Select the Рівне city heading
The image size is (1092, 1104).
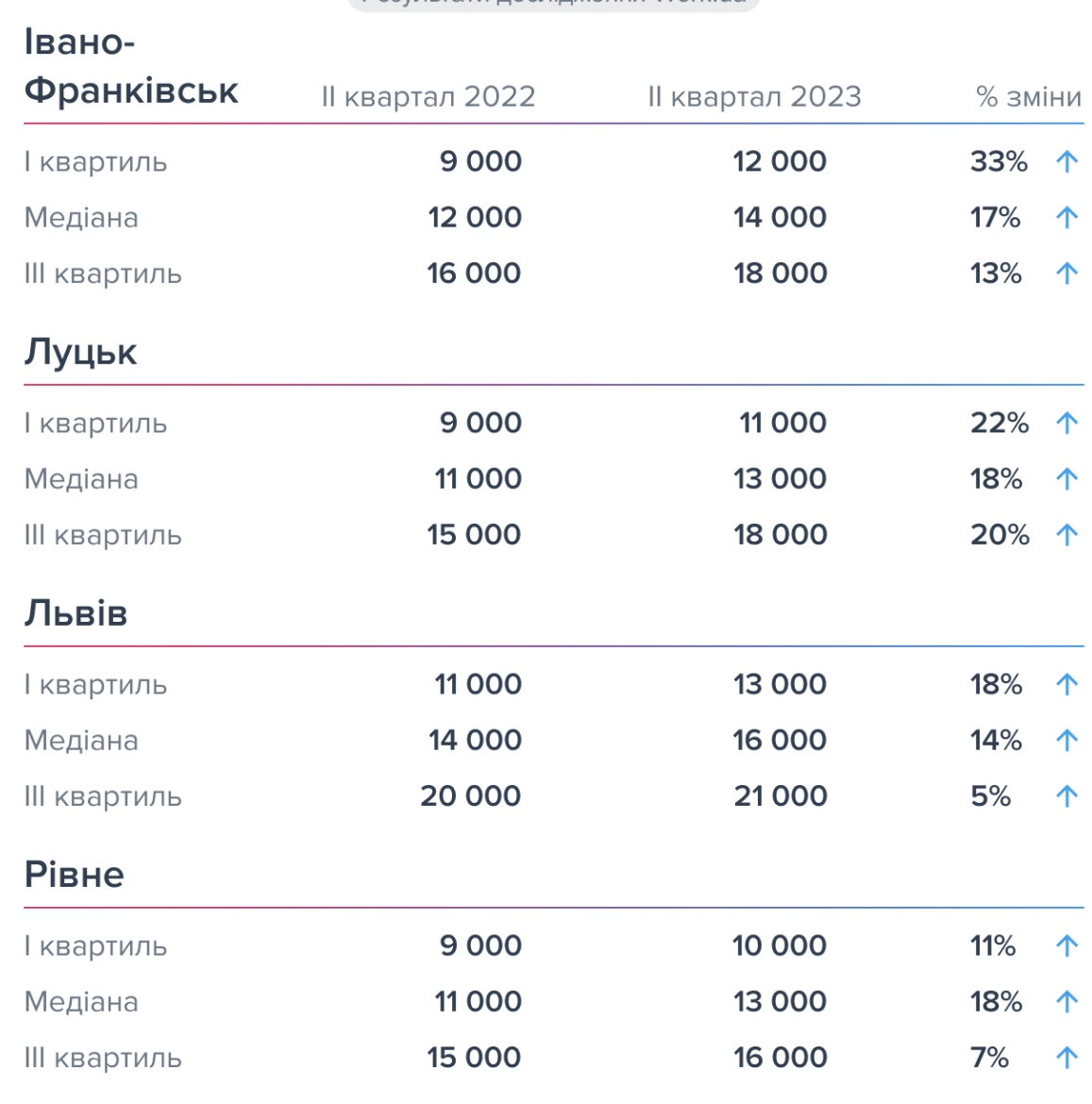tap(74, 875)
